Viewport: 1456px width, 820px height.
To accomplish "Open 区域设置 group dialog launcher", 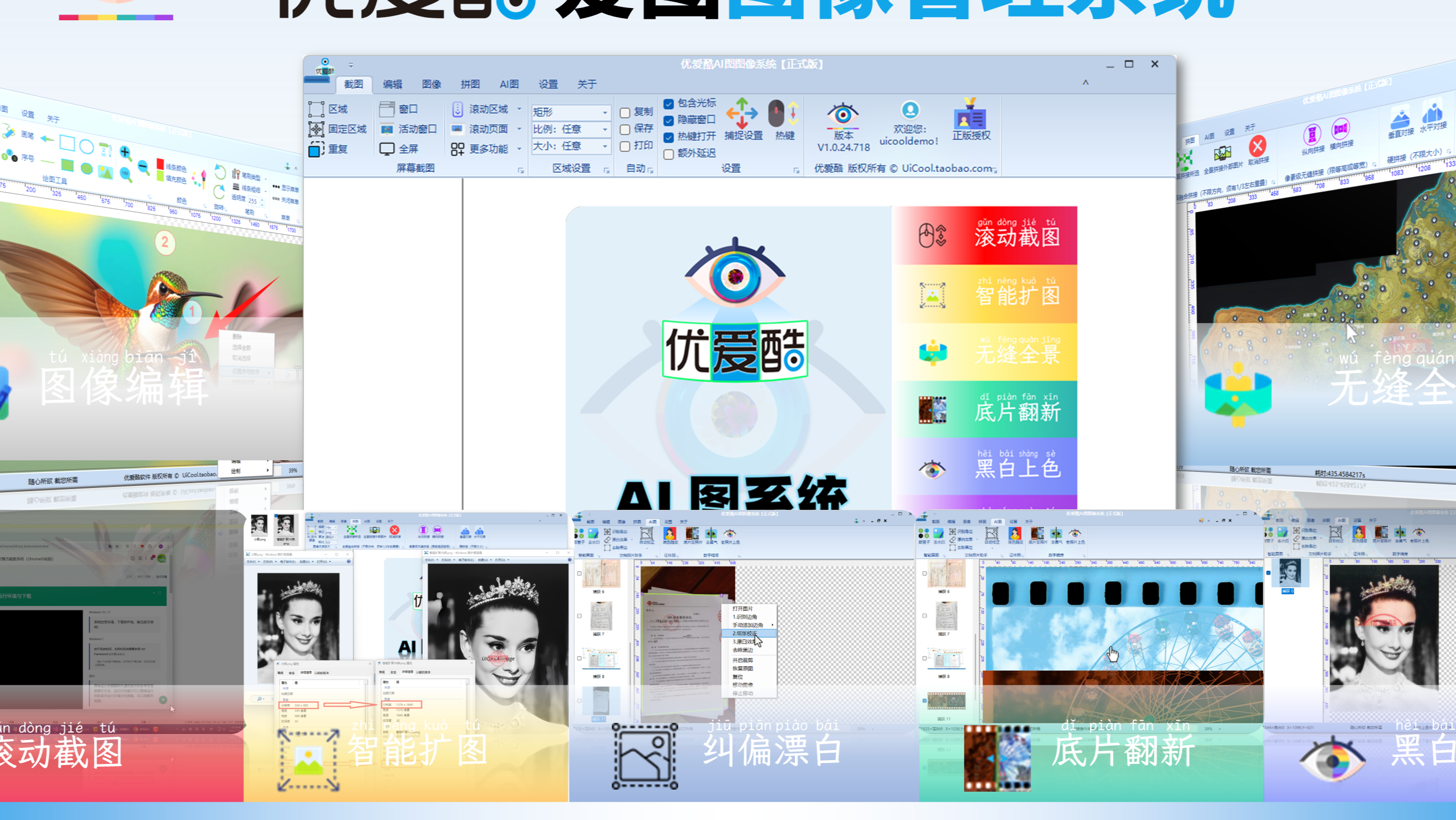I will click(606, 170).
